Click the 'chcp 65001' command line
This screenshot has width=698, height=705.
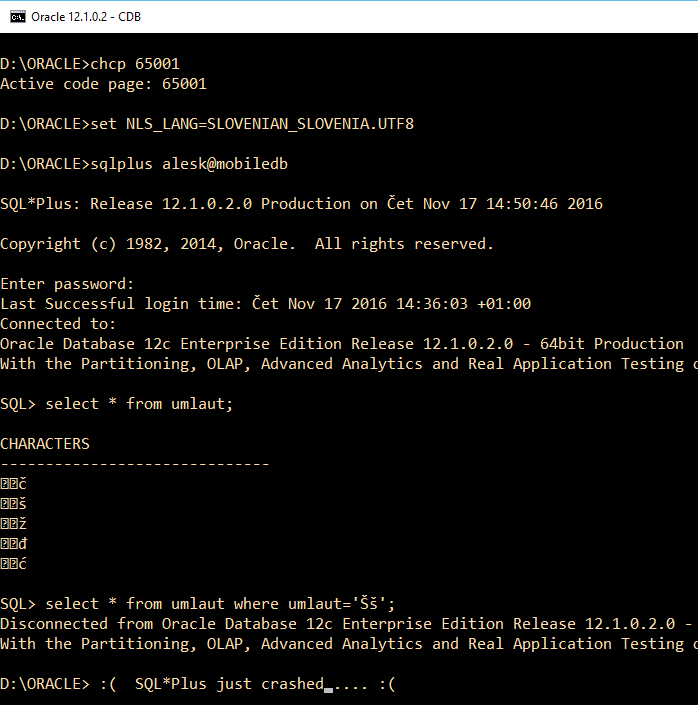click(x=90, y=64)
